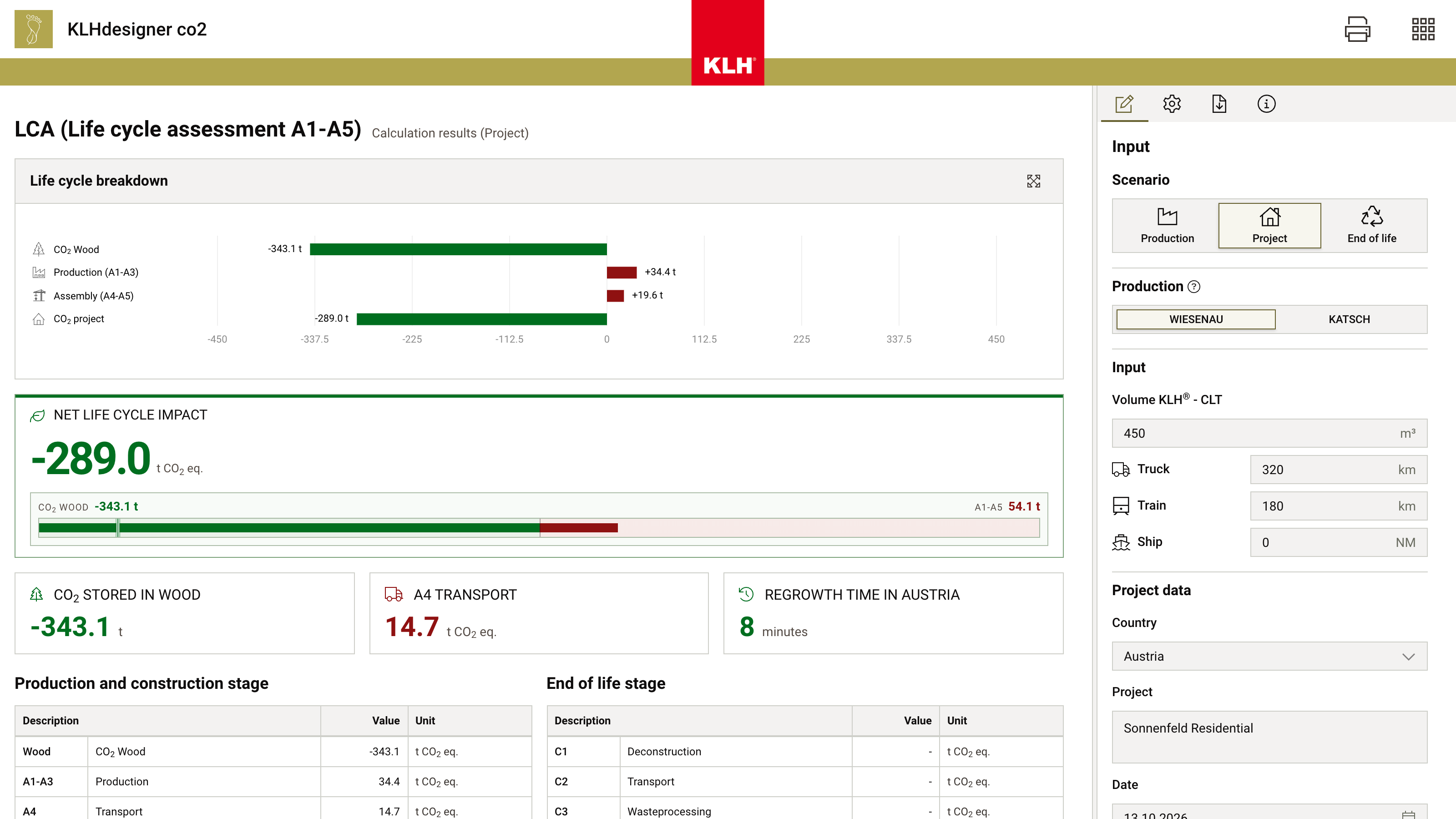Click the Train icon
1456x819 pixels.
(x=1121, y=506)
